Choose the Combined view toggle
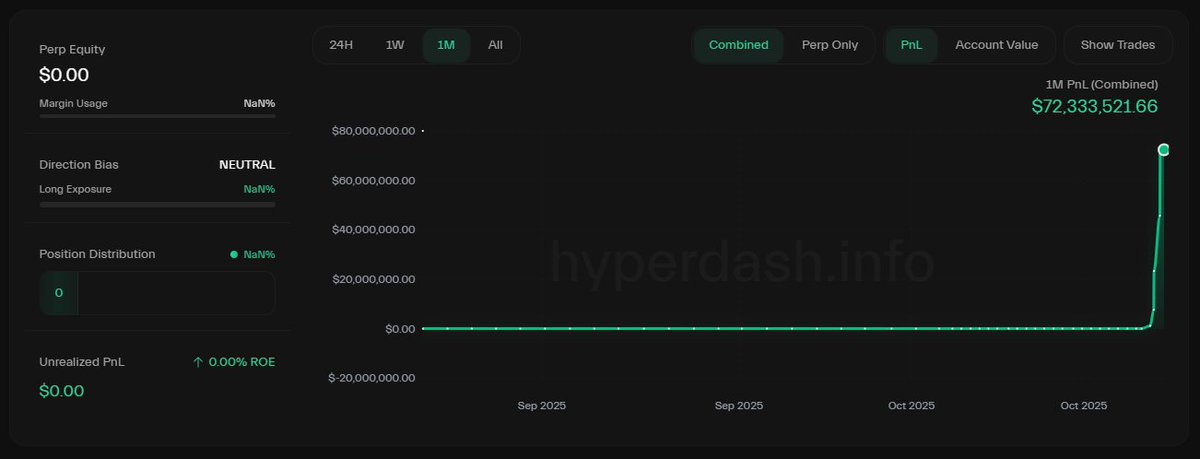 pos(739,45)
